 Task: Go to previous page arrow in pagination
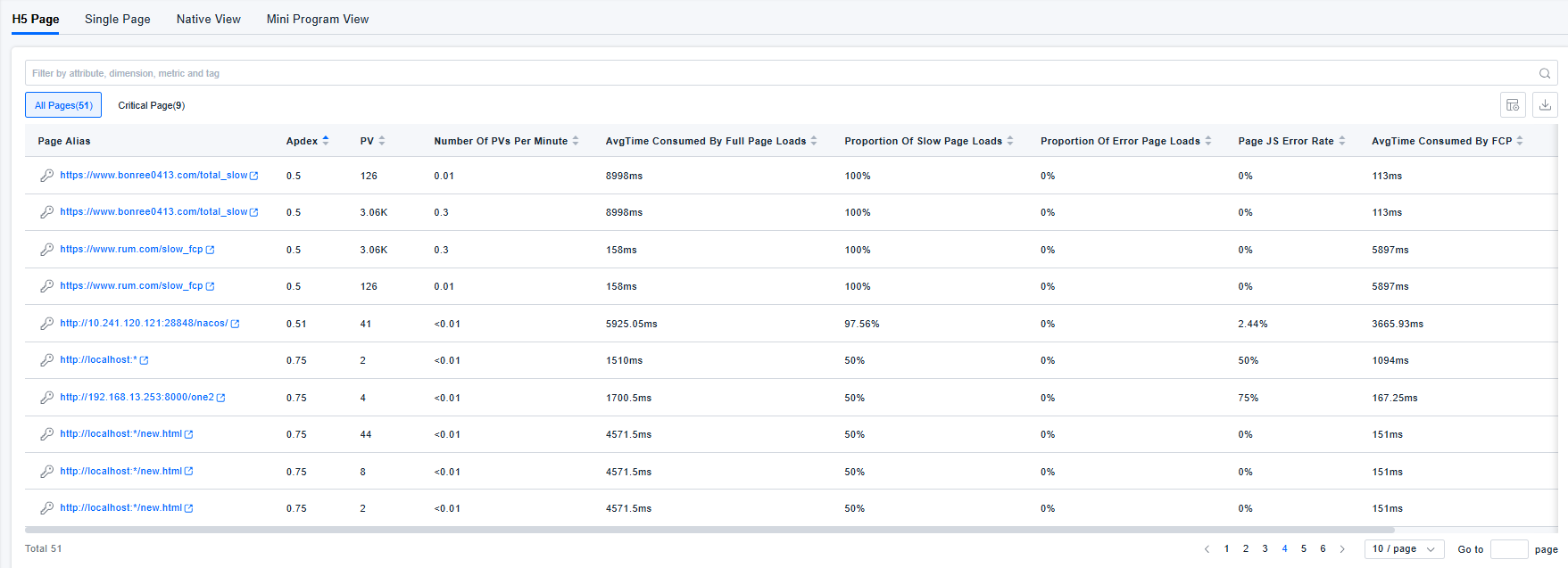click(1207, 549)
